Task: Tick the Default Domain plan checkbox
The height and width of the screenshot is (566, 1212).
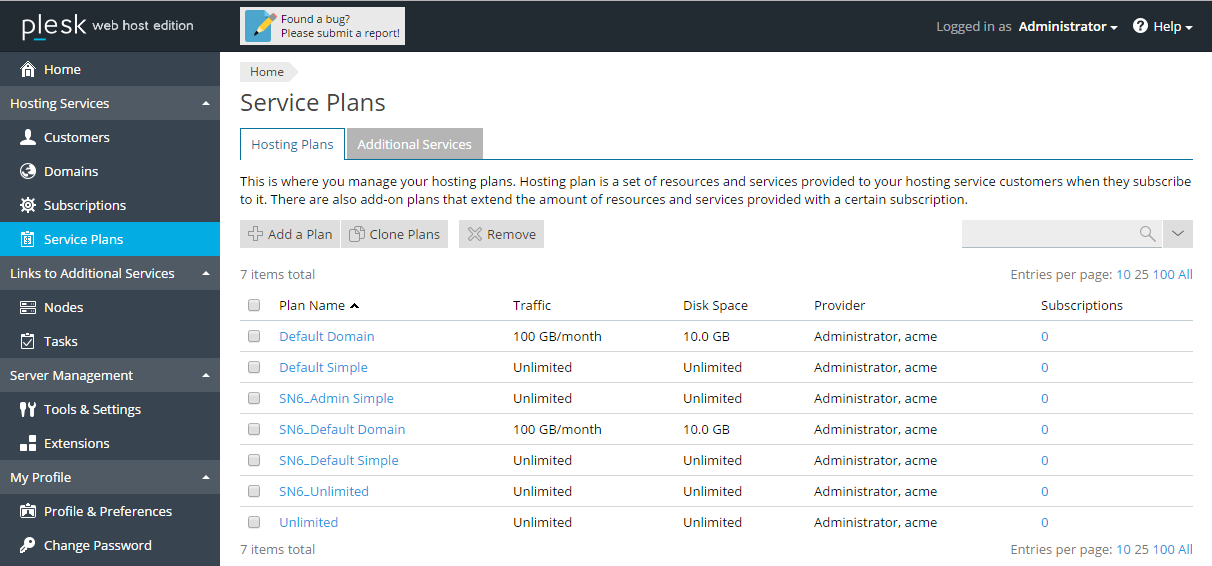Action: tap(254, 336)
